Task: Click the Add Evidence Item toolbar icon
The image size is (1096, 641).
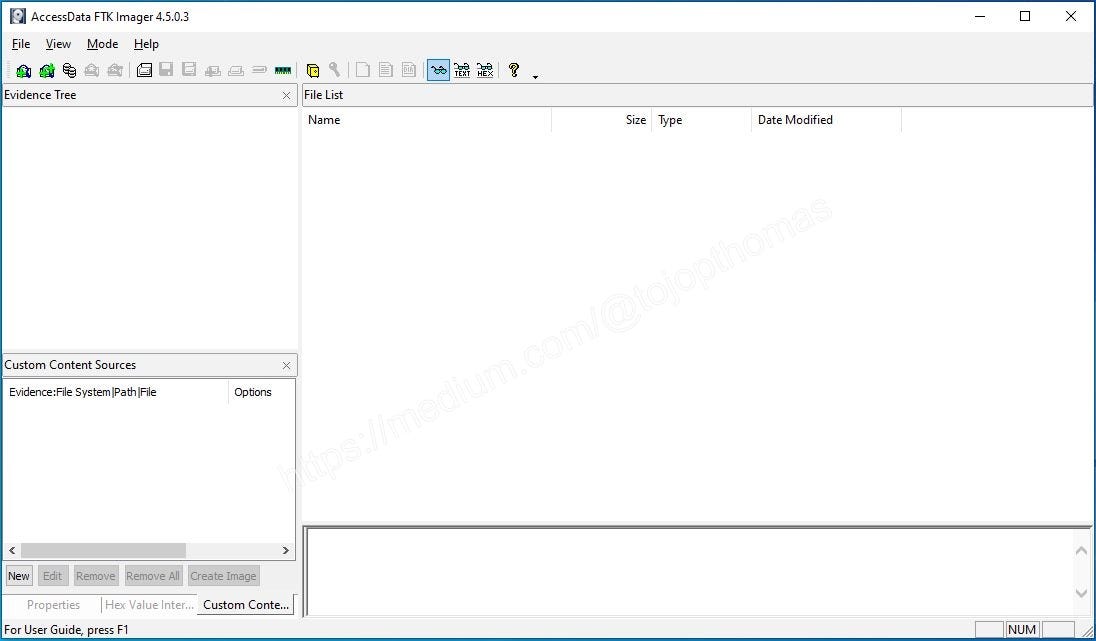Action: click(23, 70)
